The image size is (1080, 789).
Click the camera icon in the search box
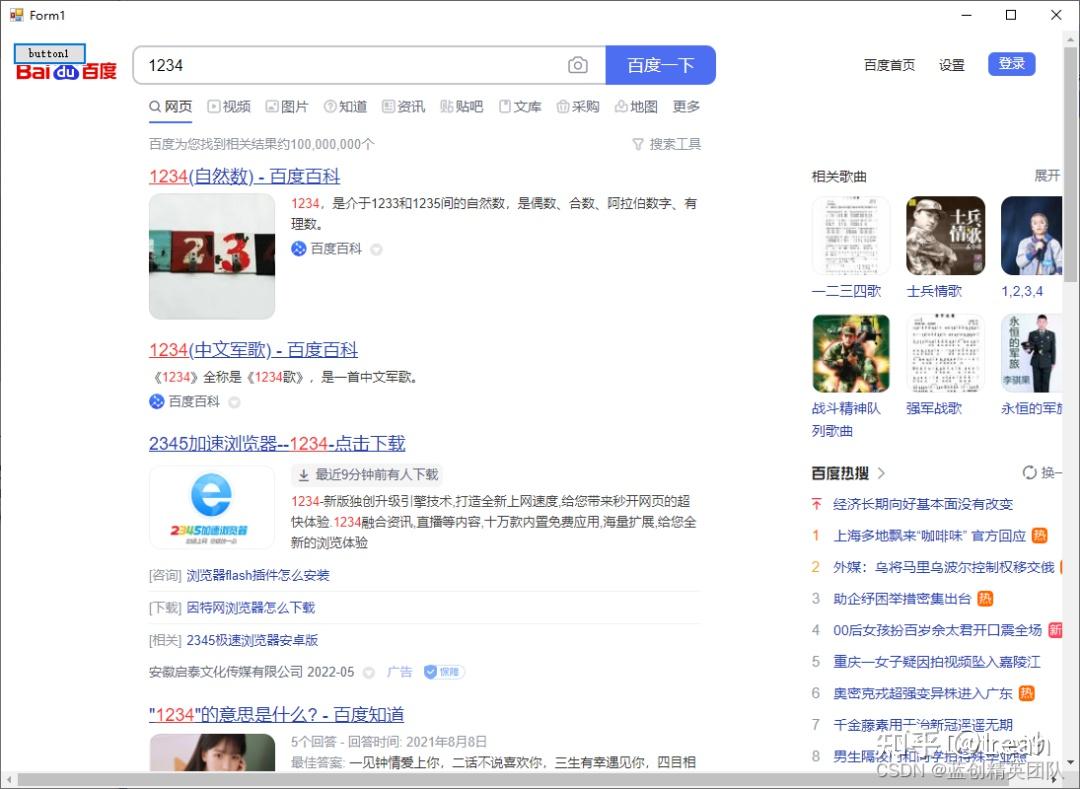[578, 64]
